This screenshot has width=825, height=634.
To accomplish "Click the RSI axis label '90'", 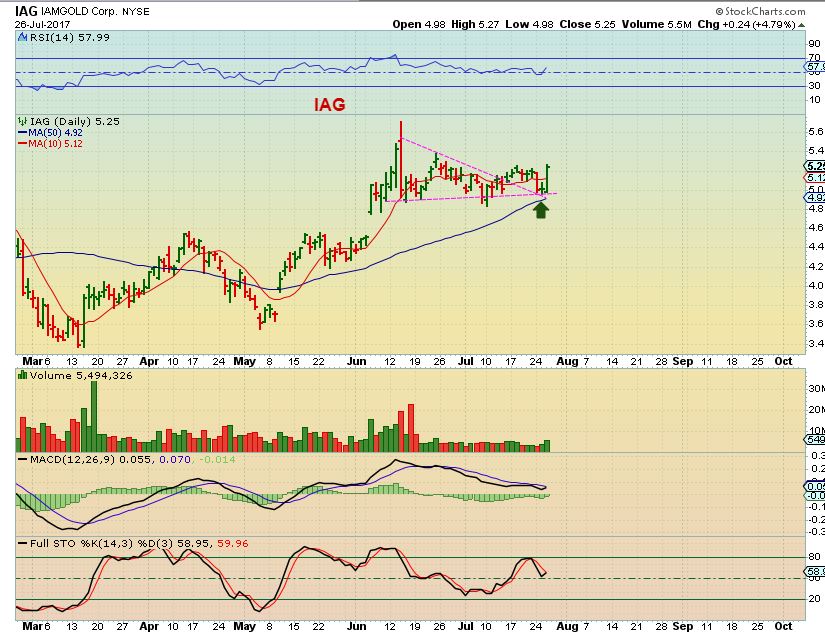I will pos(814,44).
